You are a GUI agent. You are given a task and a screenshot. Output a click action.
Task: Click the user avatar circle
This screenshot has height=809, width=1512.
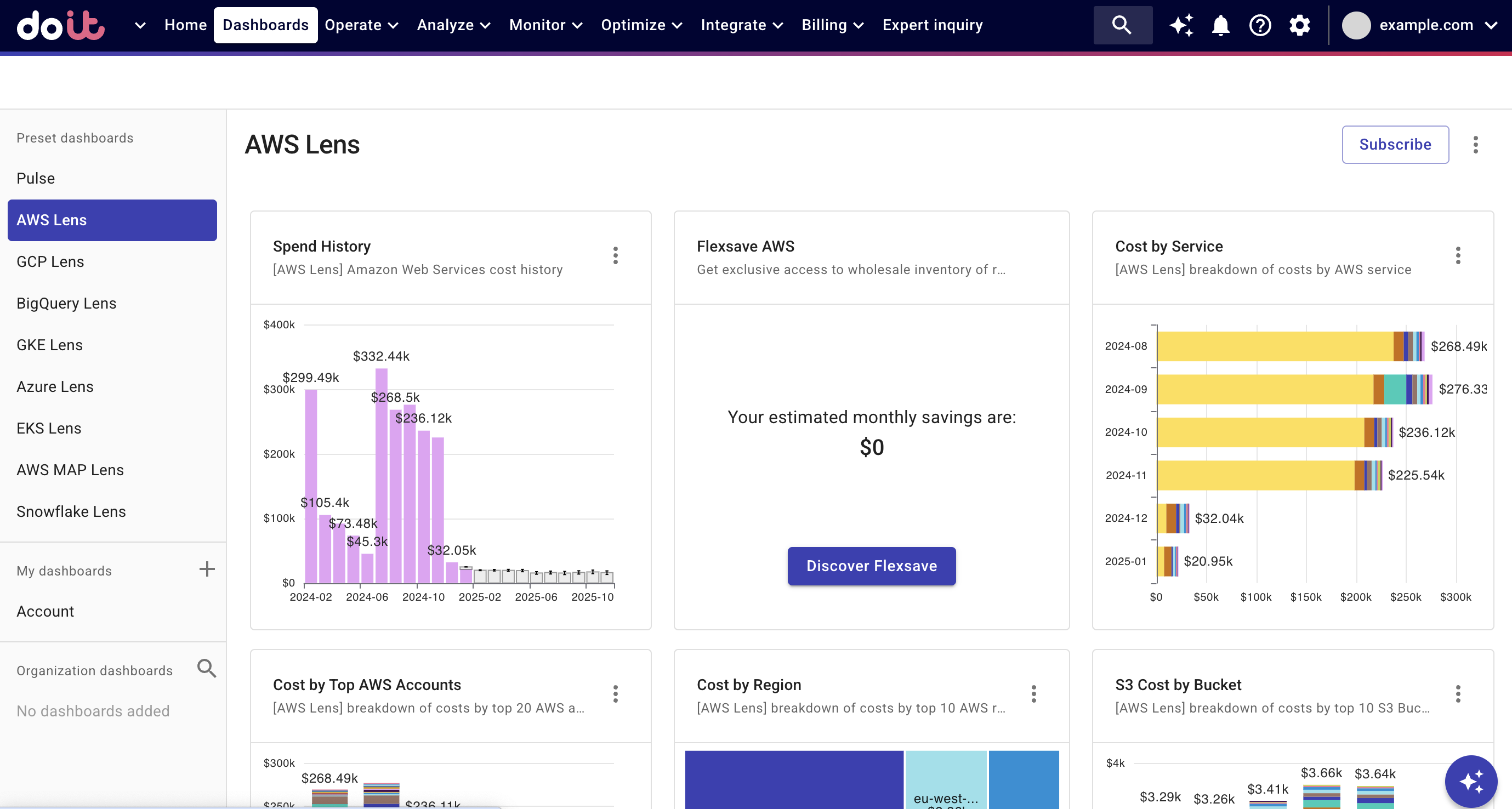(x=1356, y=25)
